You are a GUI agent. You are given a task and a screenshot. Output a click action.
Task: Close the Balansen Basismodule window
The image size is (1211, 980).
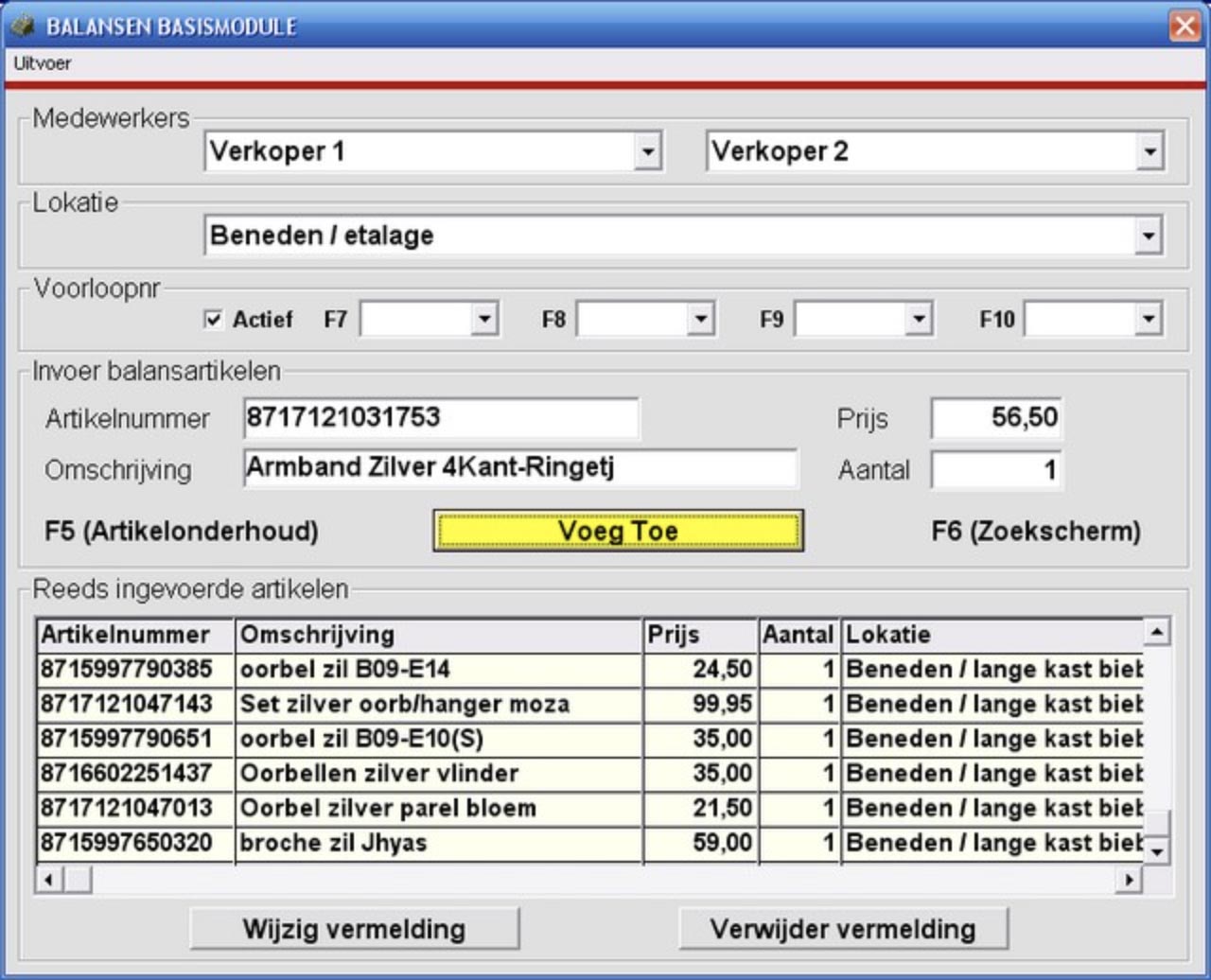click(x=1185, y=26)
